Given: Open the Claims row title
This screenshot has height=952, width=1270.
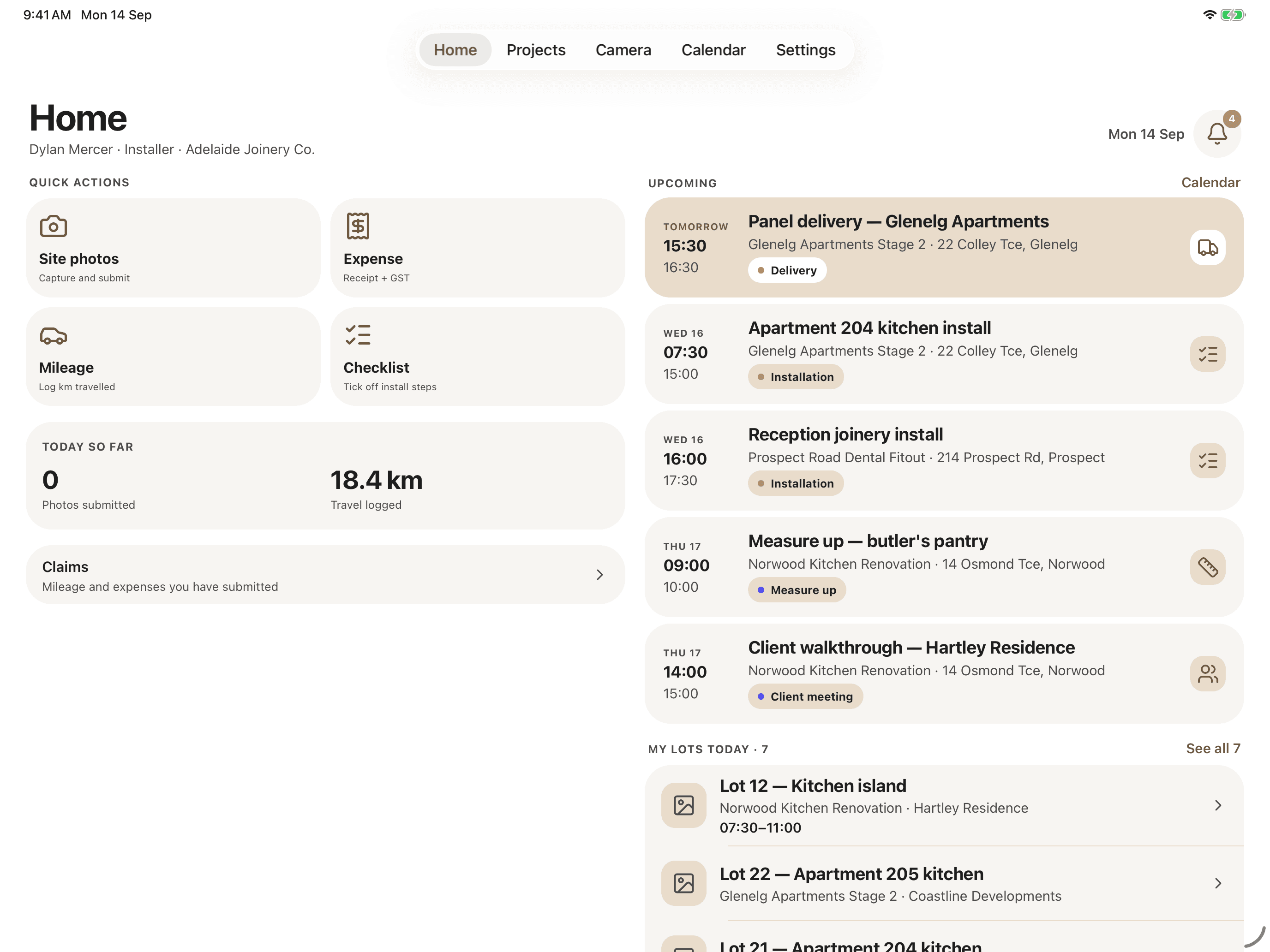Looking at the screenshot, I should pos(65,567).
